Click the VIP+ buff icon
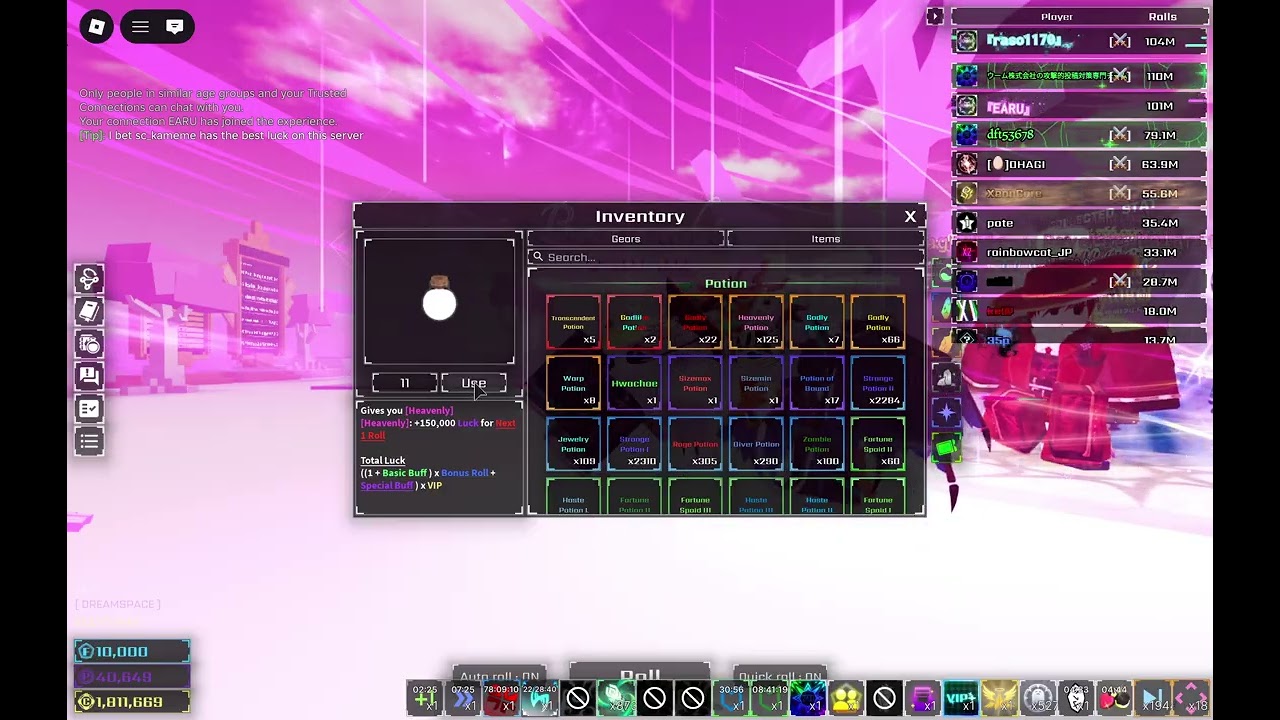Viewport: 1280px width, 720px height. (961, 698)
